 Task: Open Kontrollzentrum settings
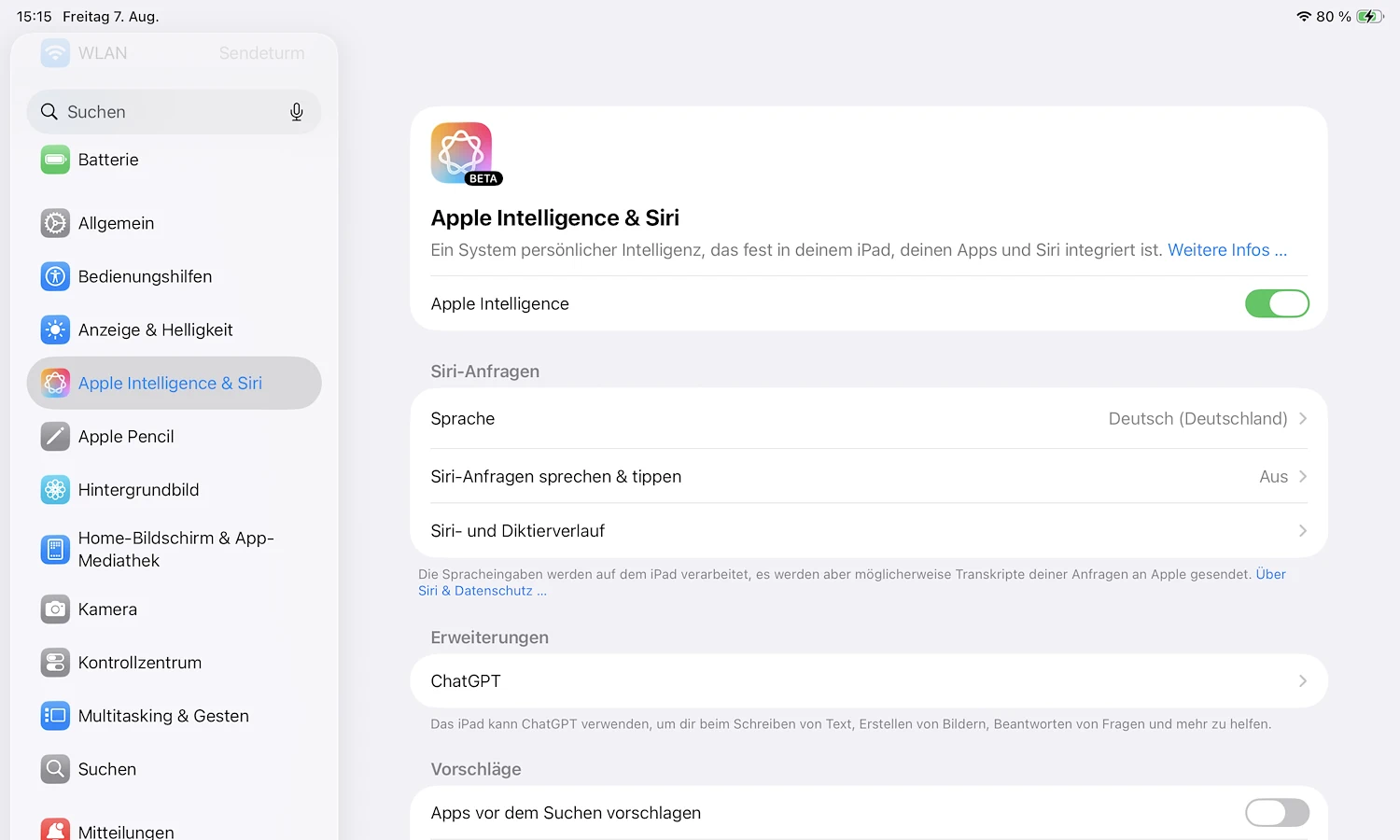click(x=174, y=663)
